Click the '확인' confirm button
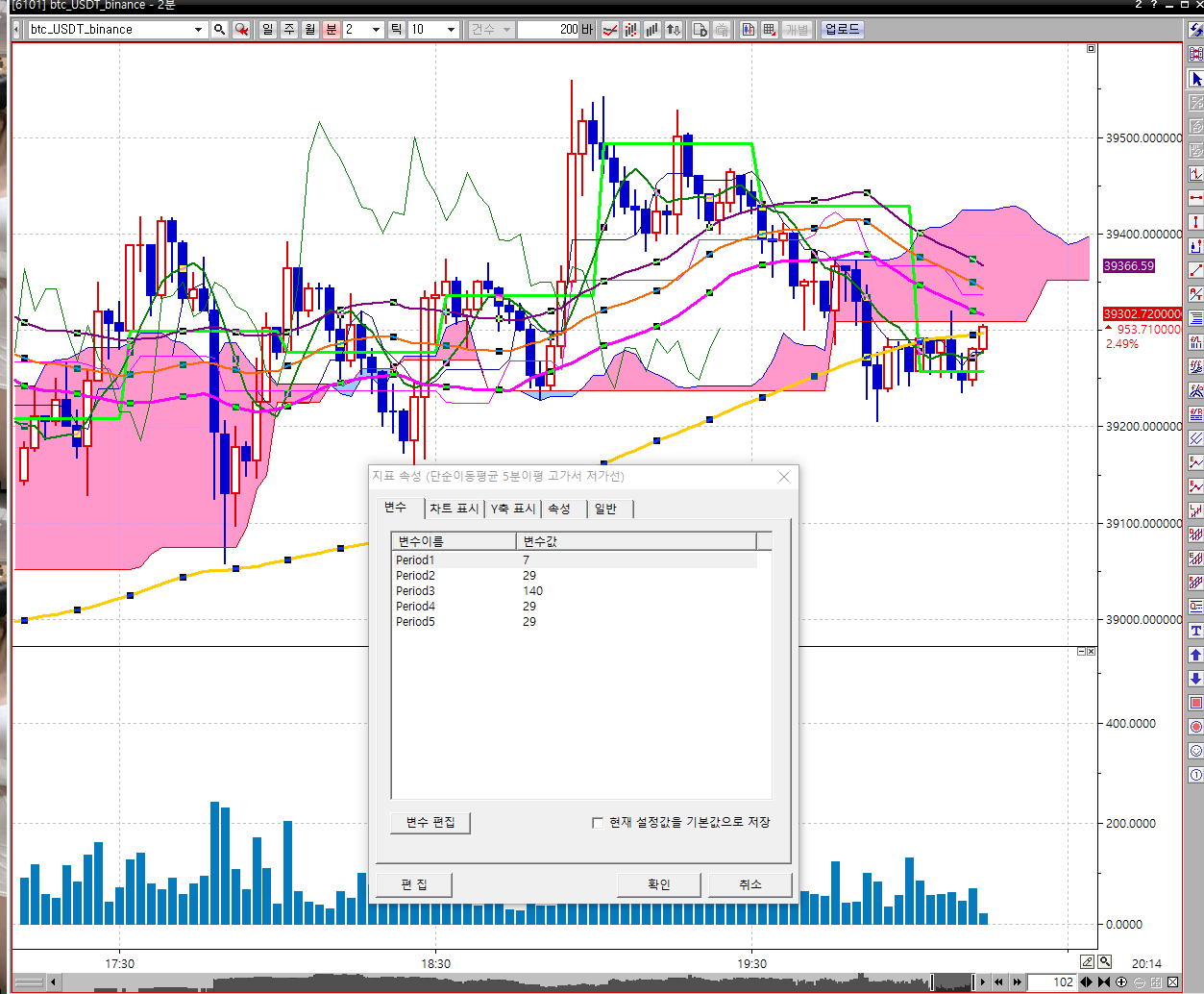The image size is (1204, 994). point(658,884)
